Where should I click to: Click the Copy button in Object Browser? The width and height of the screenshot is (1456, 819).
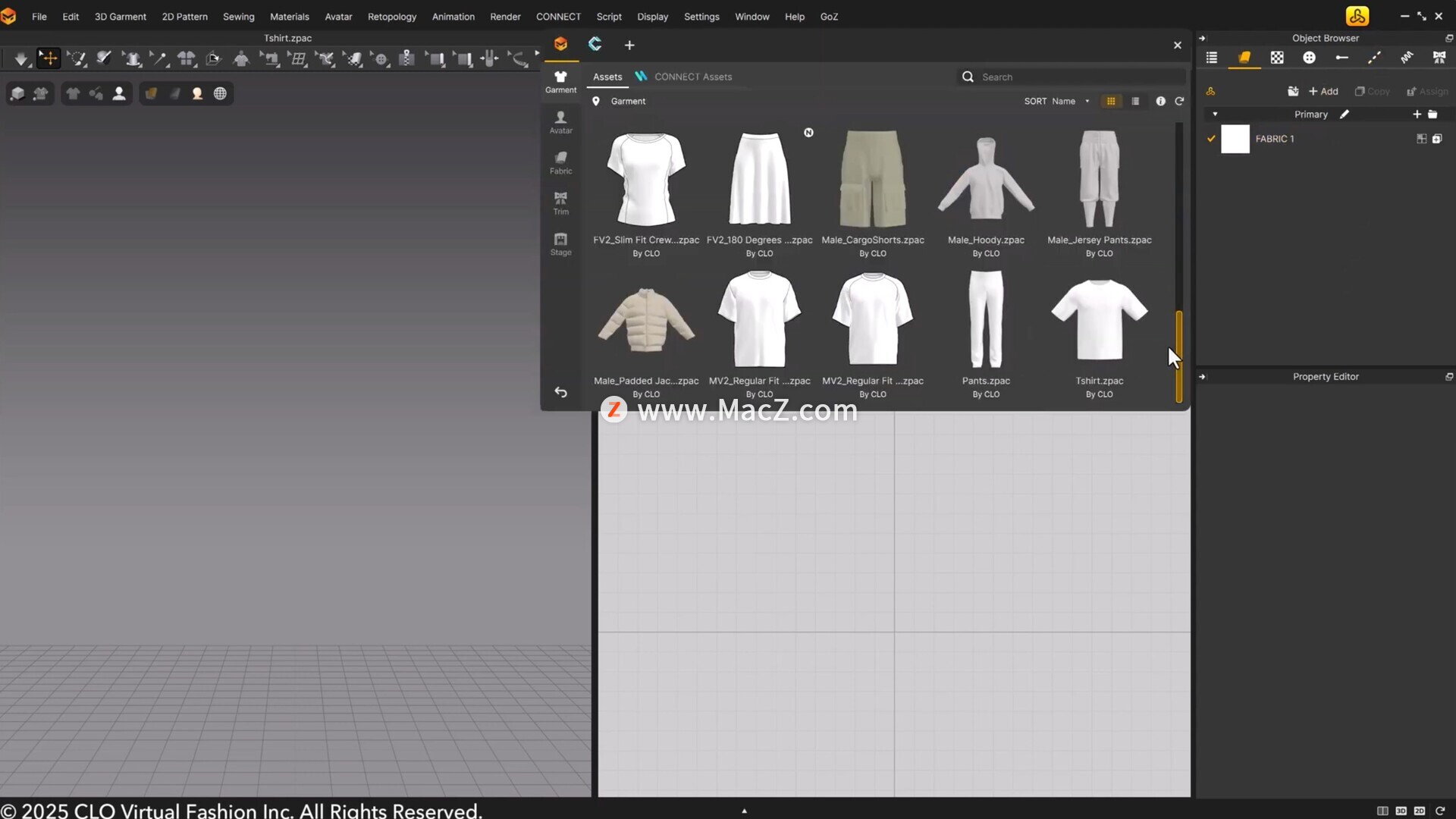coord(1373,91)
